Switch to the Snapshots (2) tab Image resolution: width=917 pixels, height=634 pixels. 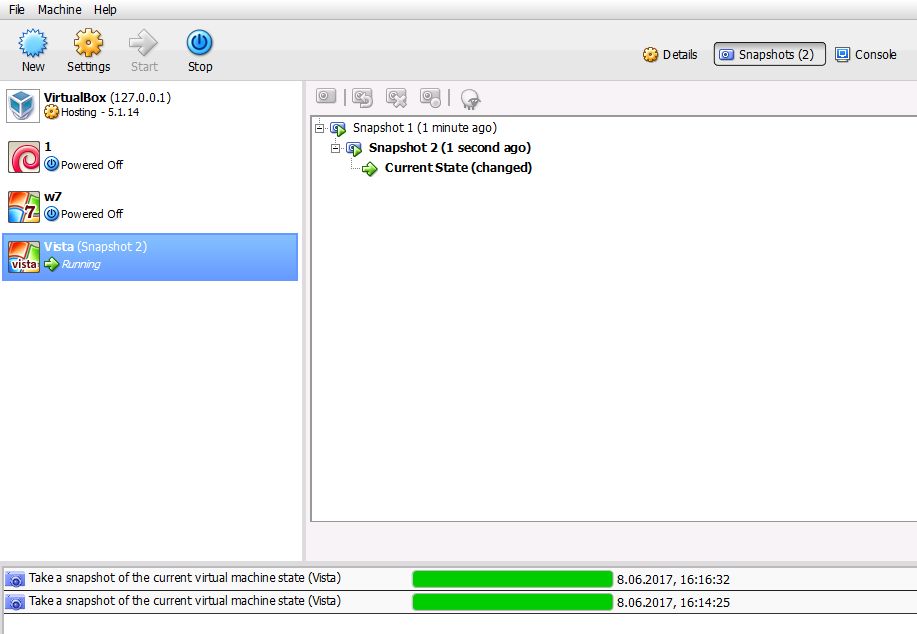[769, 54]
